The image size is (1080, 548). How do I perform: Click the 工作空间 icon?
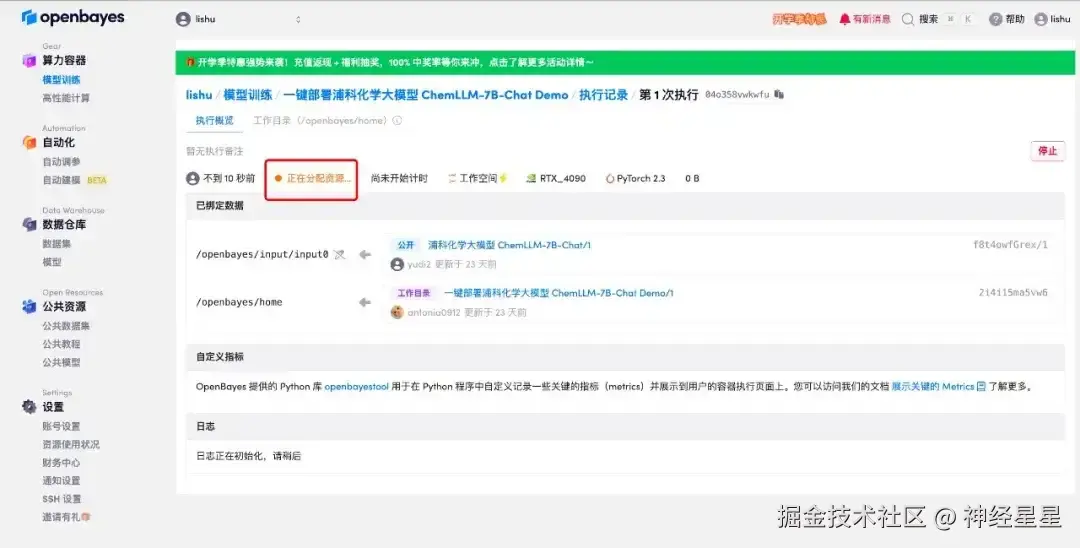pos(452,178)
